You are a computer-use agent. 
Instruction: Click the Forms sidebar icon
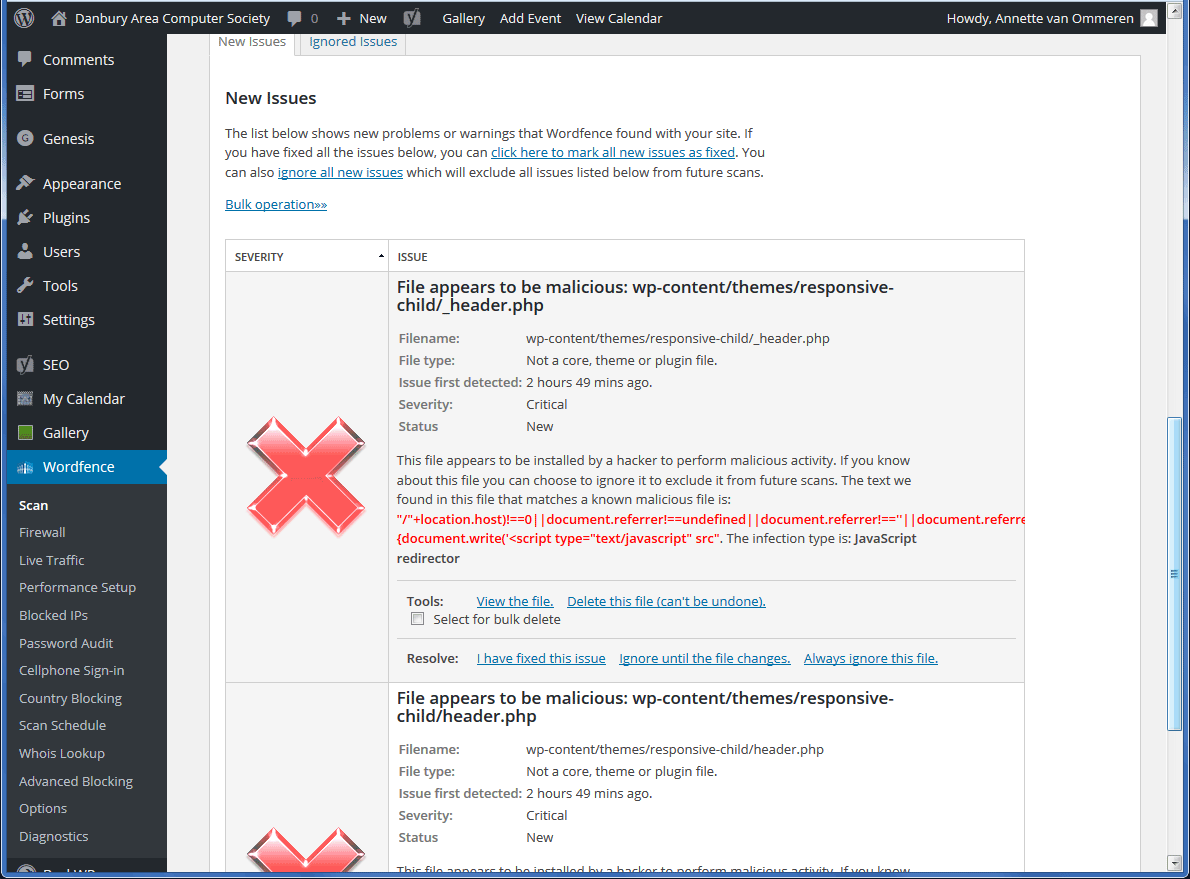25,93
